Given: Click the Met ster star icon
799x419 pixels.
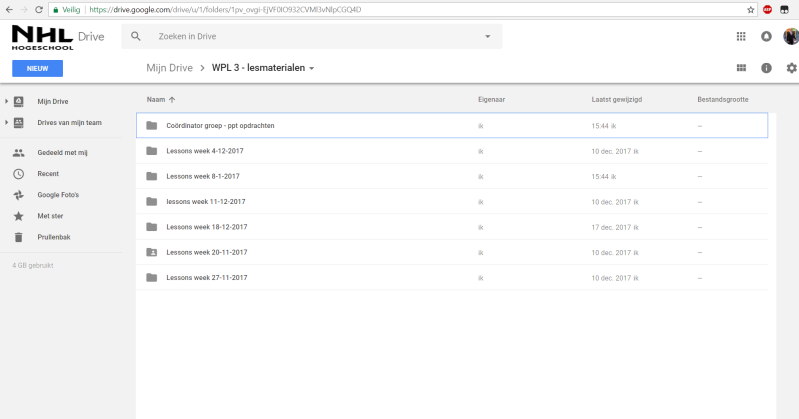Looking at the screenshot, I should pos(18,216).
